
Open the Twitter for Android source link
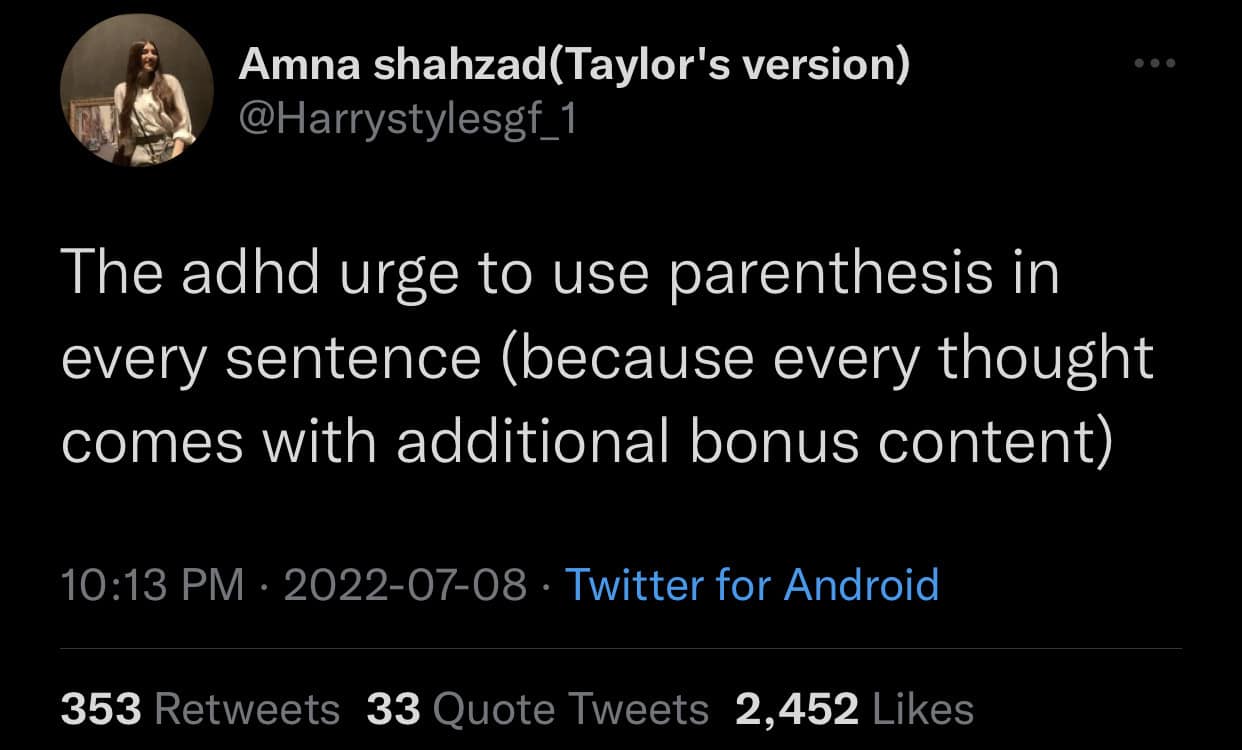pos(752,584)
